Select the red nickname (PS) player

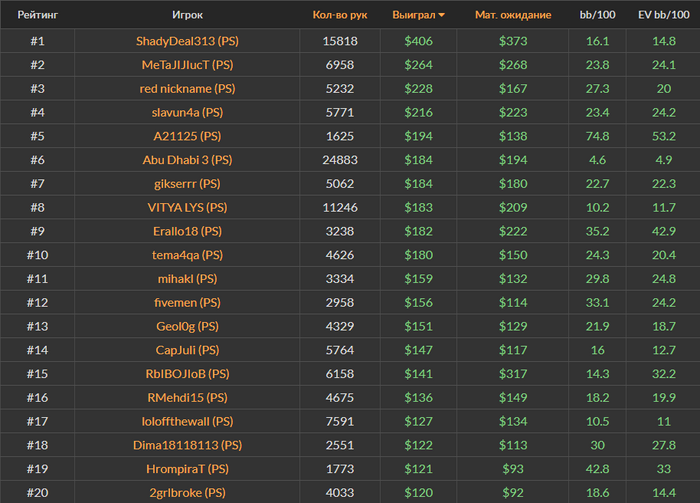187,89
